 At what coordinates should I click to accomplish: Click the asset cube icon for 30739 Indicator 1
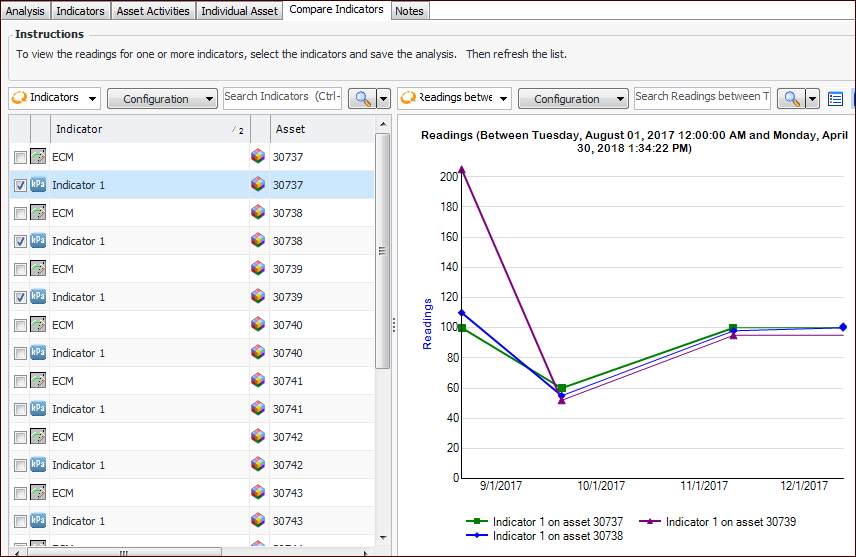(x=258, y=297)
